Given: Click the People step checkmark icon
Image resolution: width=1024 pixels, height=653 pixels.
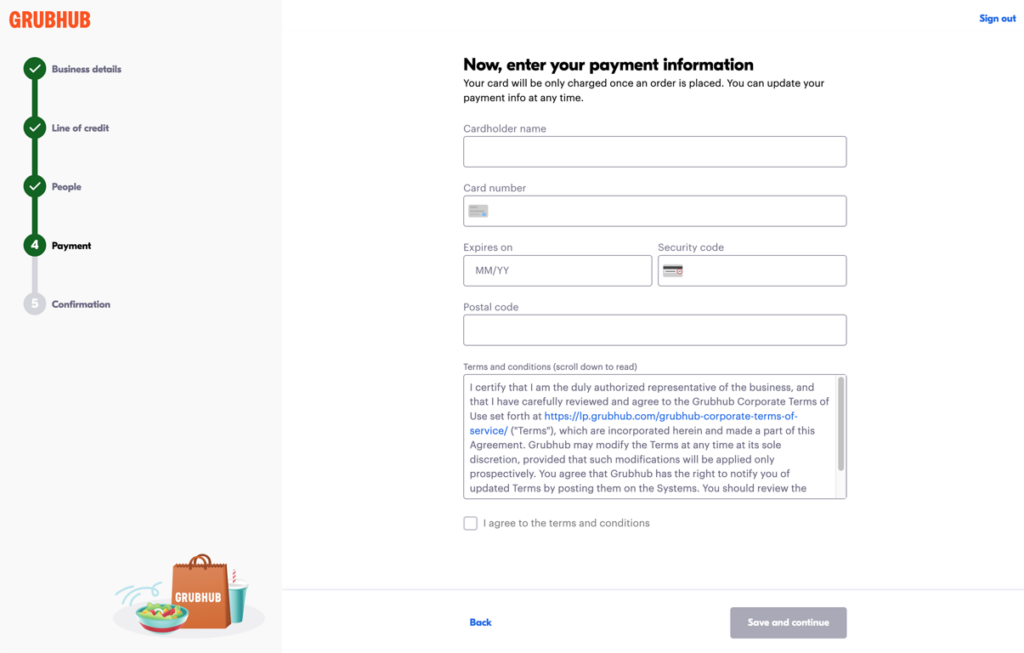Looking at the screenshot, I should (x=35, y=187).
